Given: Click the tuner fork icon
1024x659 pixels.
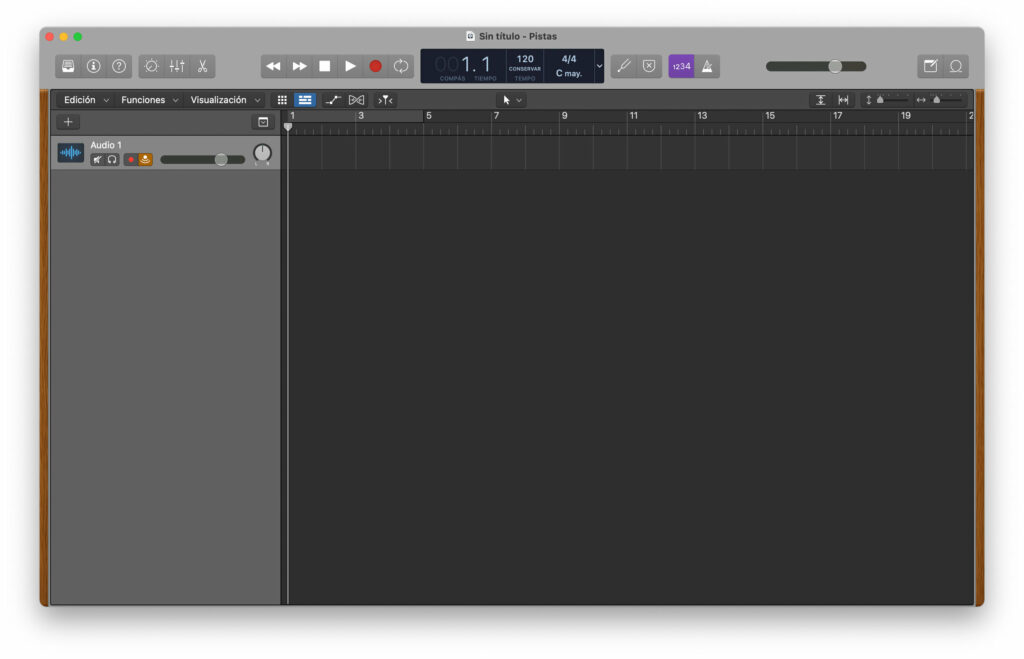Looking at the screenshot, I should click(x=624, y=66).
